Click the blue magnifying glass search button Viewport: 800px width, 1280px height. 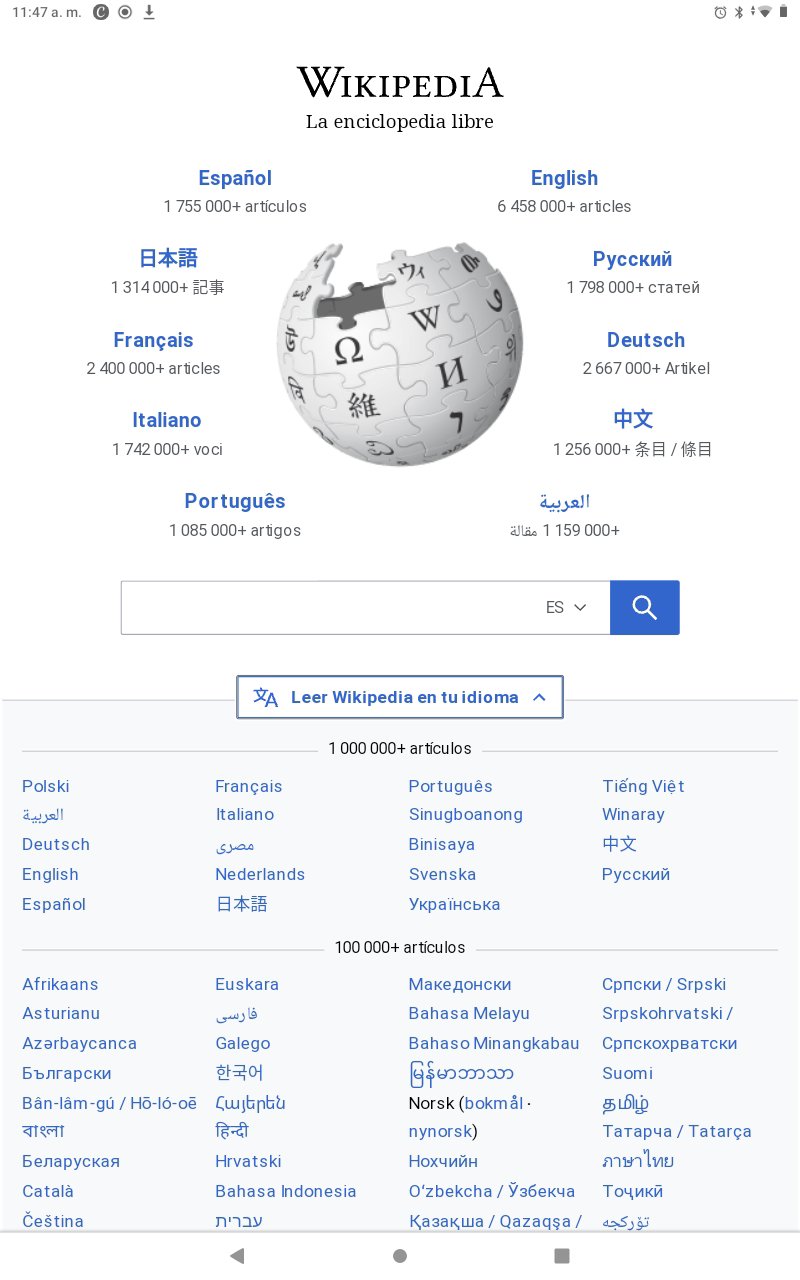pos(644,607)
